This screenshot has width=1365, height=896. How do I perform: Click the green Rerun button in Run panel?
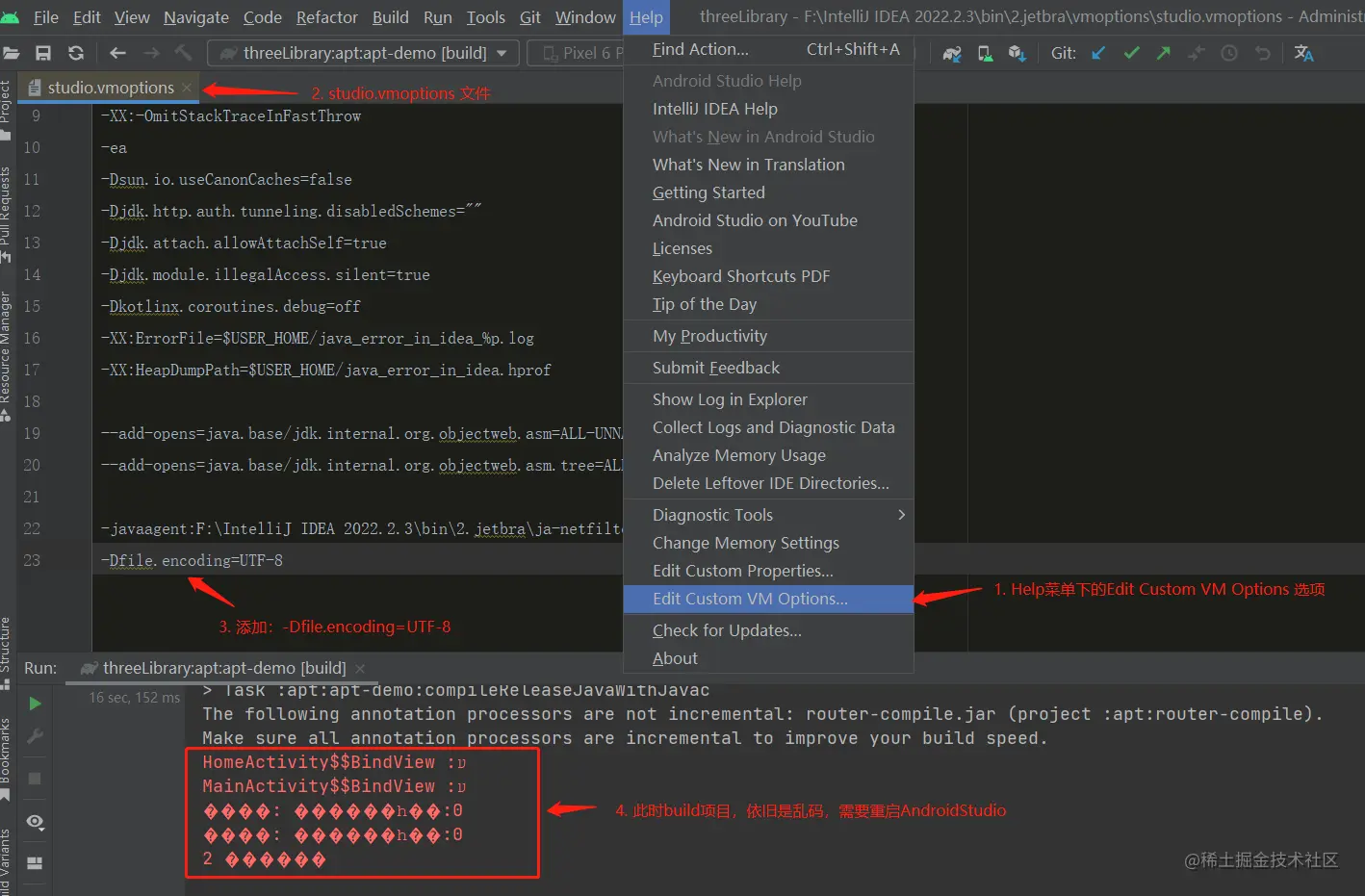pos(35,704)
